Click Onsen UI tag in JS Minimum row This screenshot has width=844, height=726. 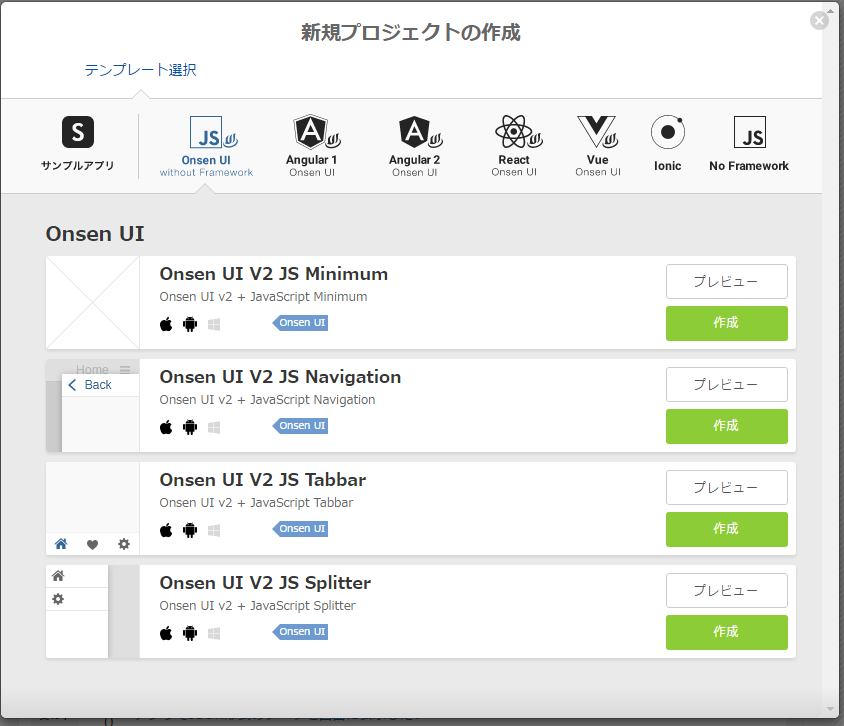click(x=300, y=323)
